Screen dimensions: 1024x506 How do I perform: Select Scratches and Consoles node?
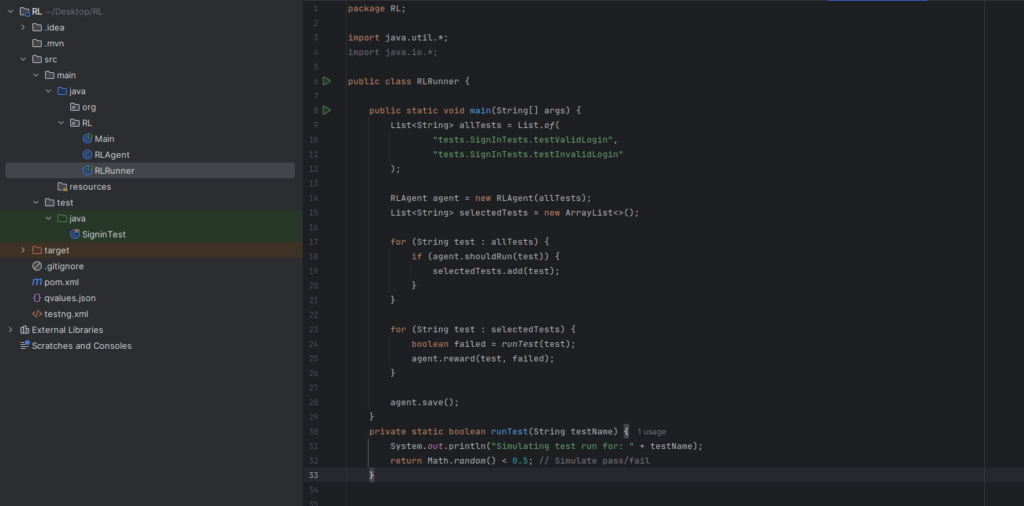(x=81, y=346)
